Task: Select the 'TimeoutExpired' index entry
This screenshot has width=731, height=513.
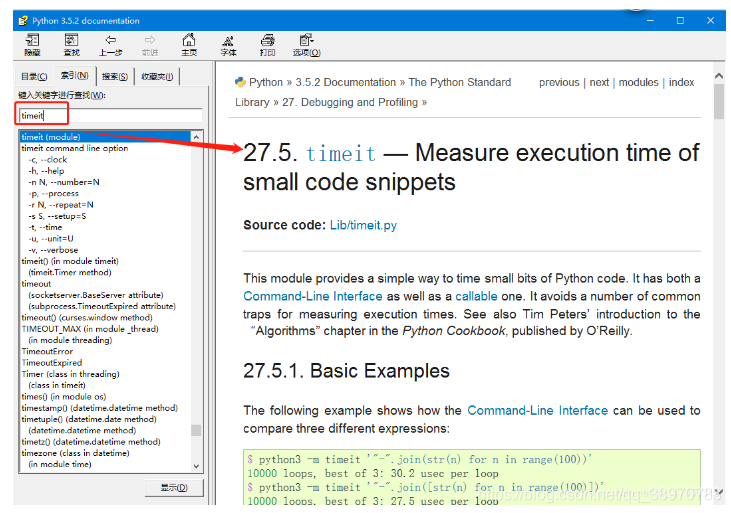Action: pos(52,363)
